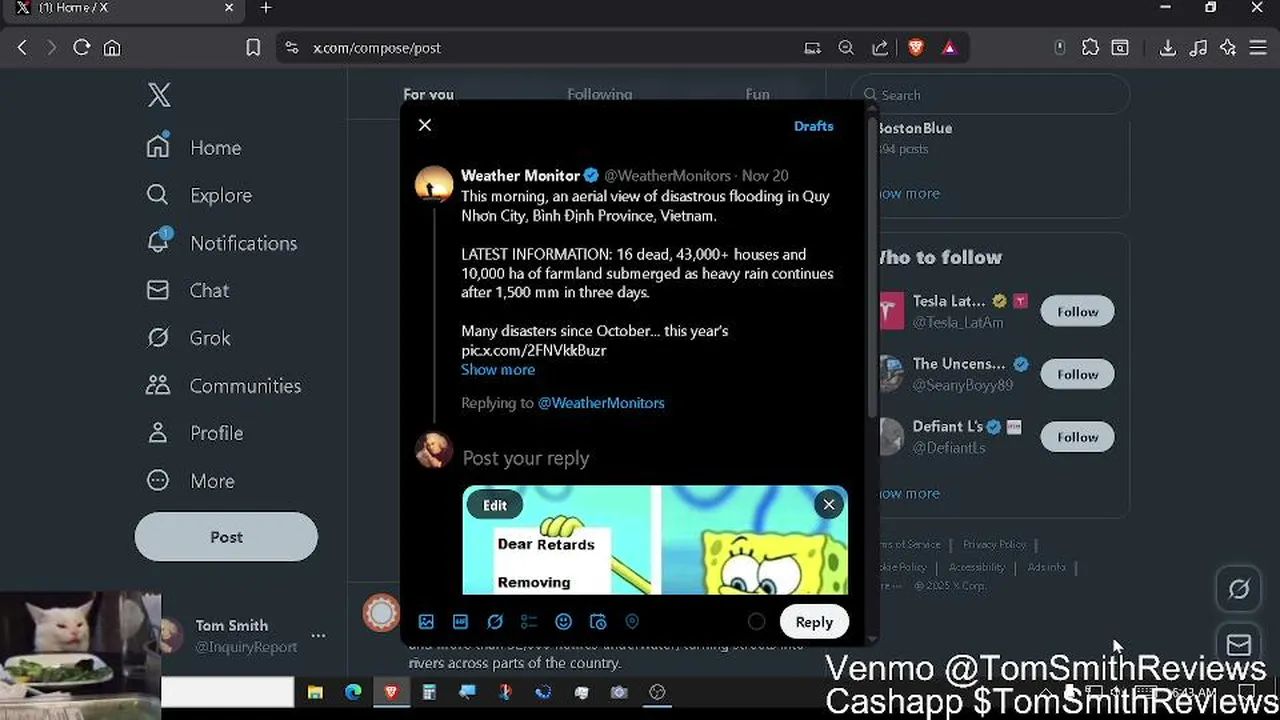Go back in browser
Image resolution: width=1280 pixels, height=720 pixels.
pos(22,47)
